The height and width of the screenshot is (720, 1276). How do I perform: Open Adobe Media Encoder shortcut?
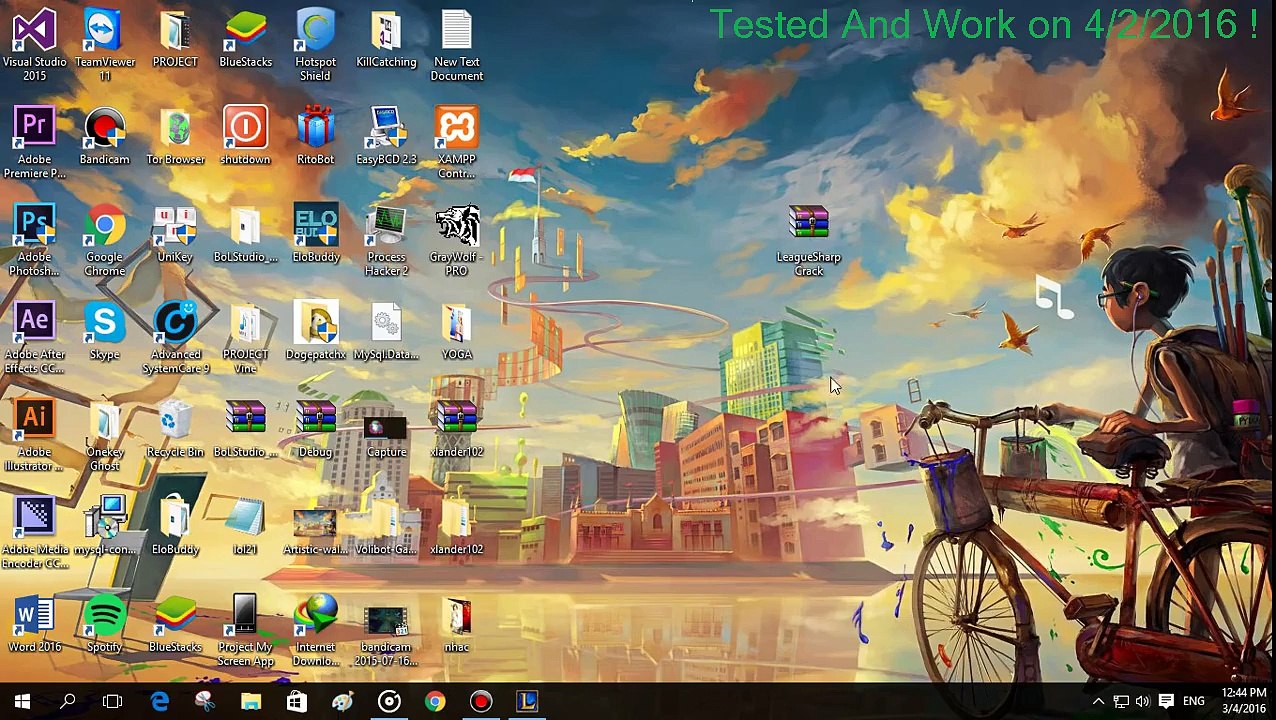coord(34,533)
